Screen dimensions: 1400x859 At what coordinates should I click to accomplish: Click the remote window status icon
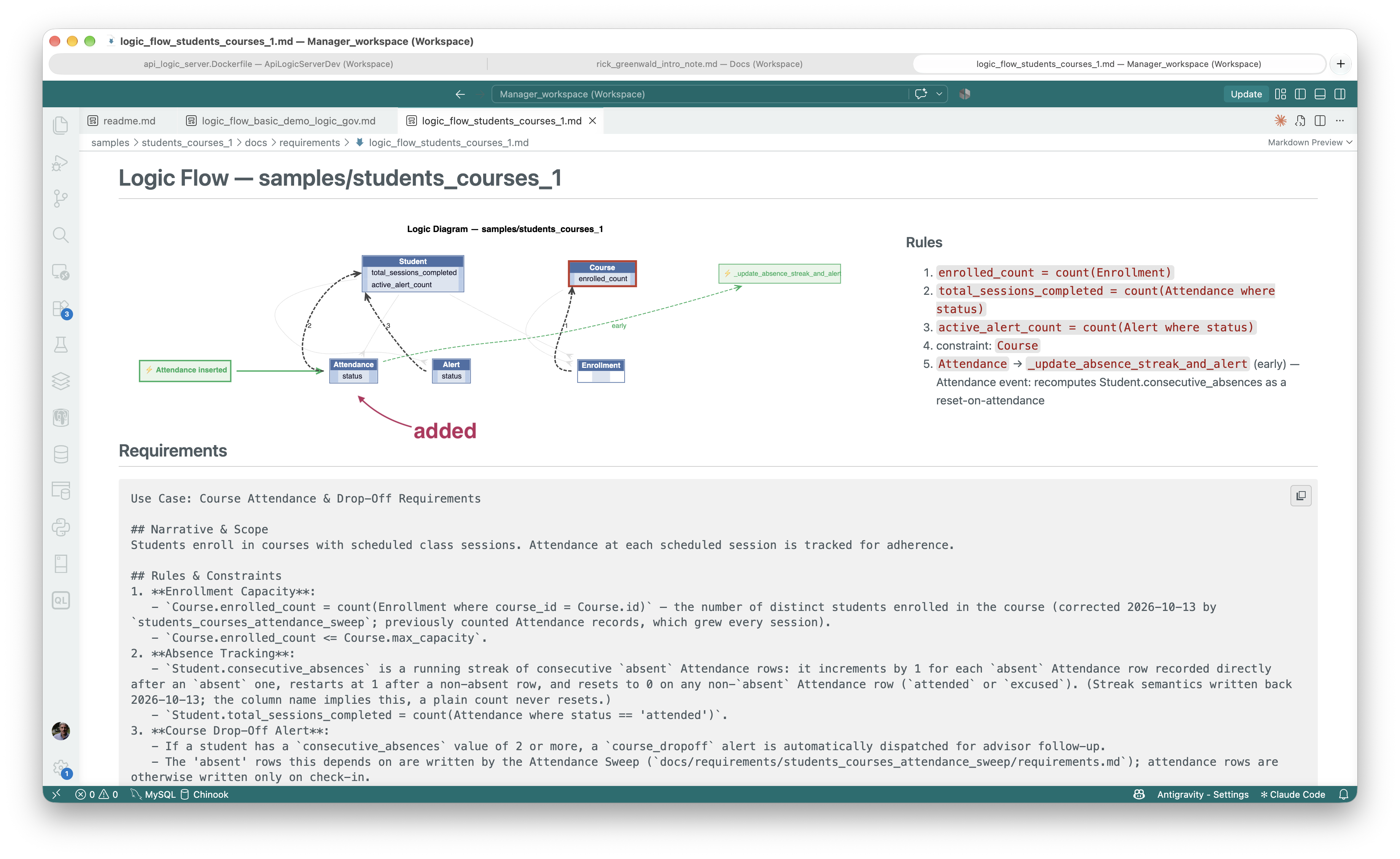[x=56, y=794]
